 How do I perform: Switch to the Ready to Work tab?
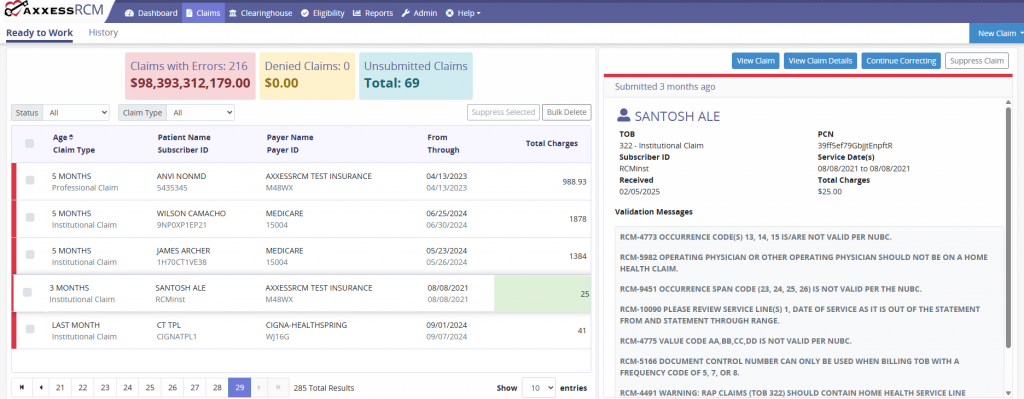[39, 33]
